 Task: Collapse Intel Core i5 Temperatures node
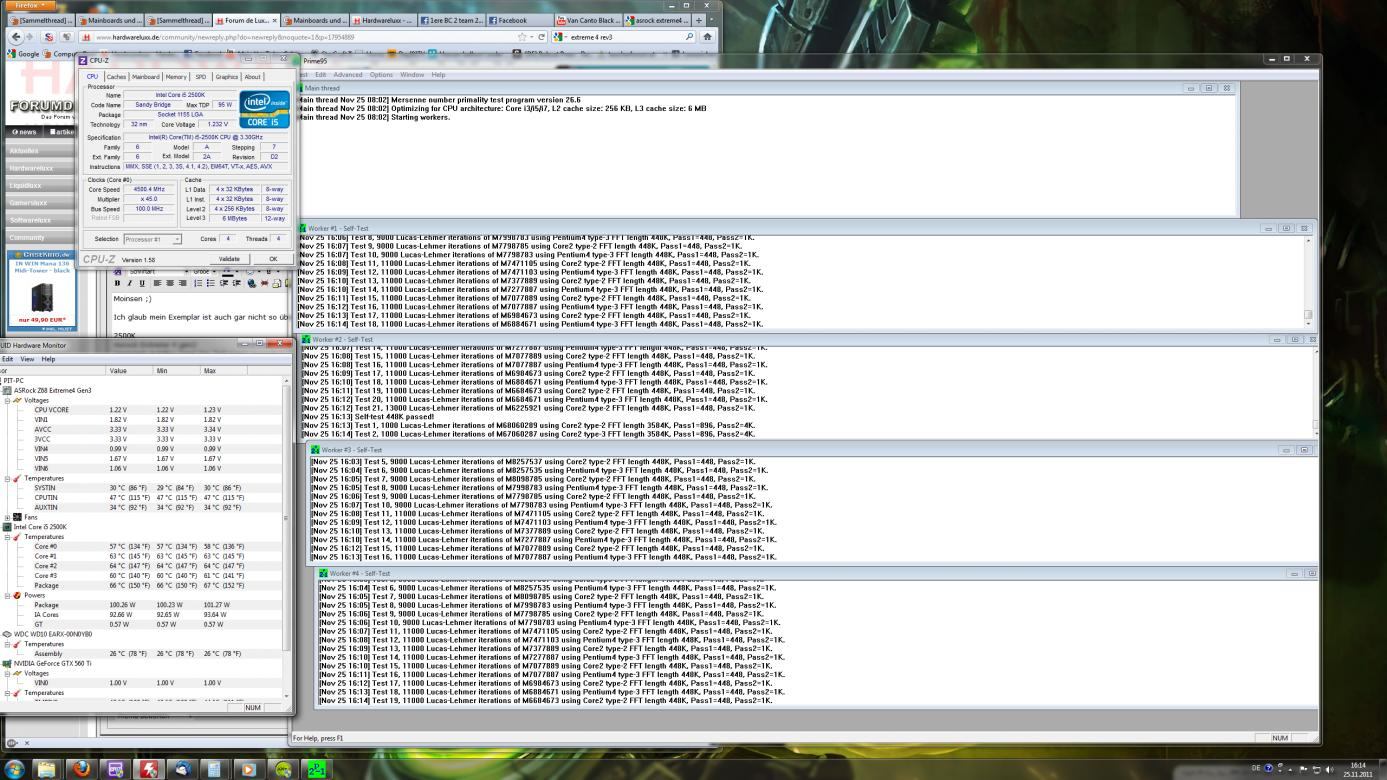coord(8,536)
